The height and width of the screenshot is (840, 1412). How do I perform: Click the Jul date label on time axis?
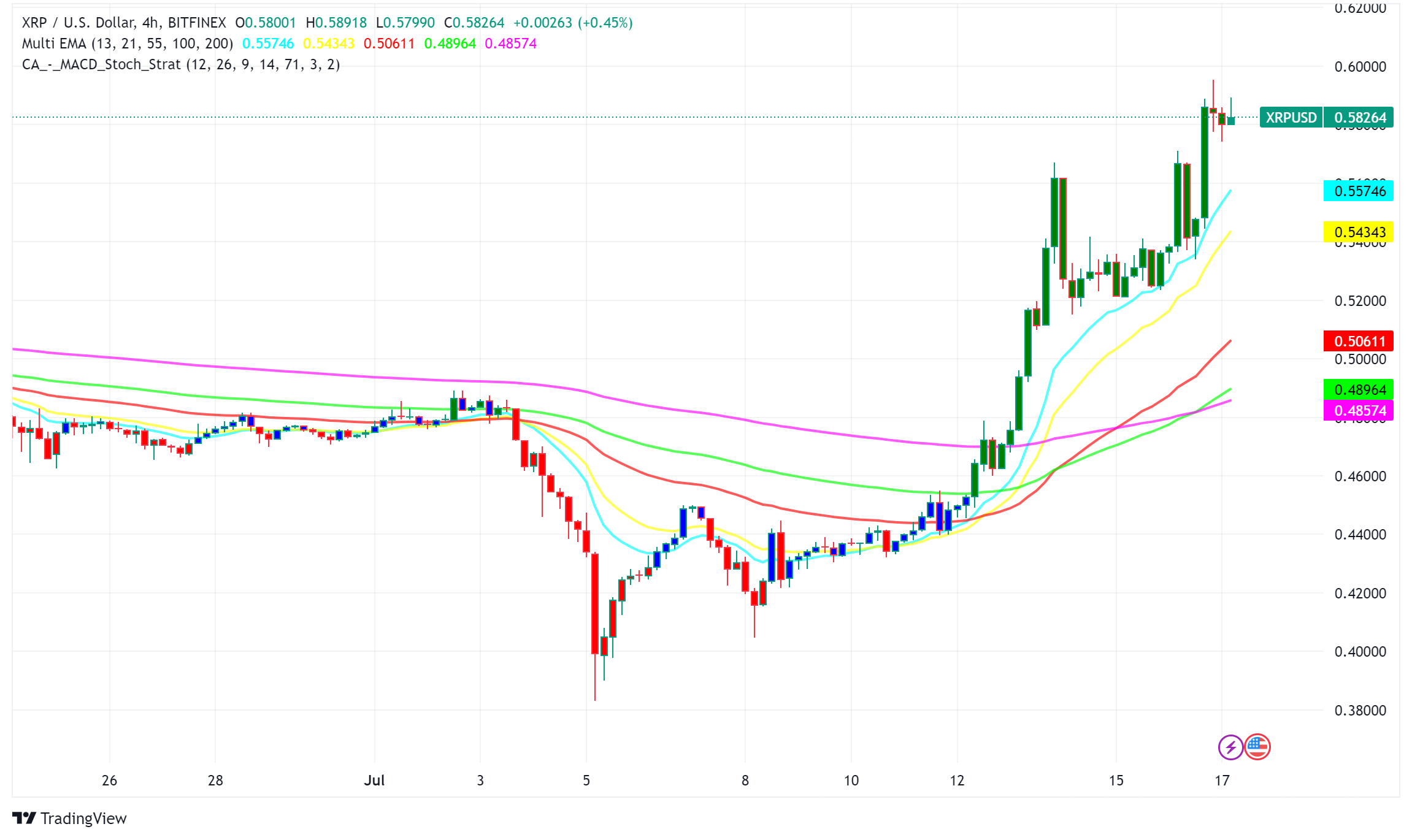point(374,780)
